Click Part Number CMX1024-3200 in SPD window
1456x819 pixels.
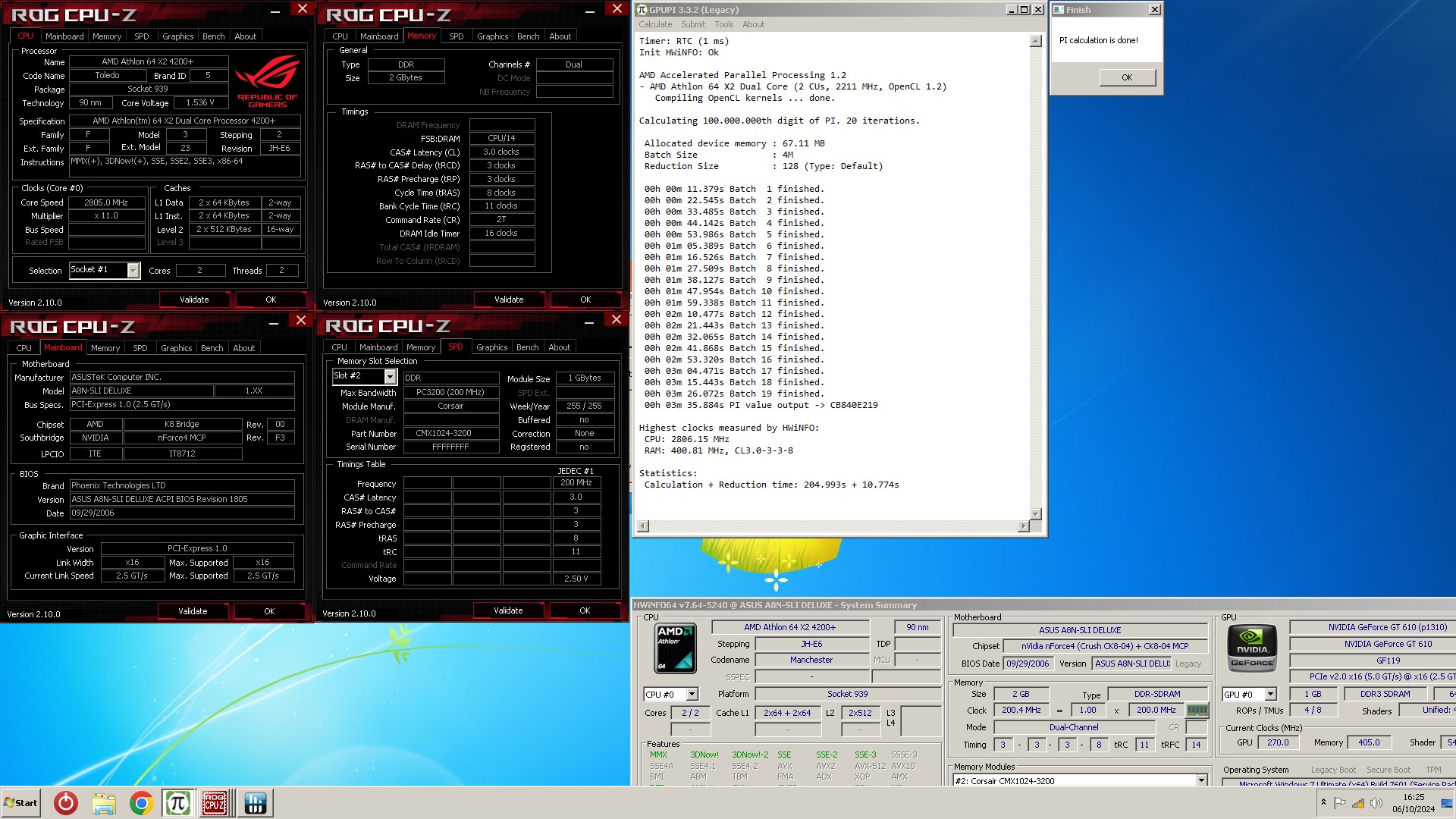point(450,433)
